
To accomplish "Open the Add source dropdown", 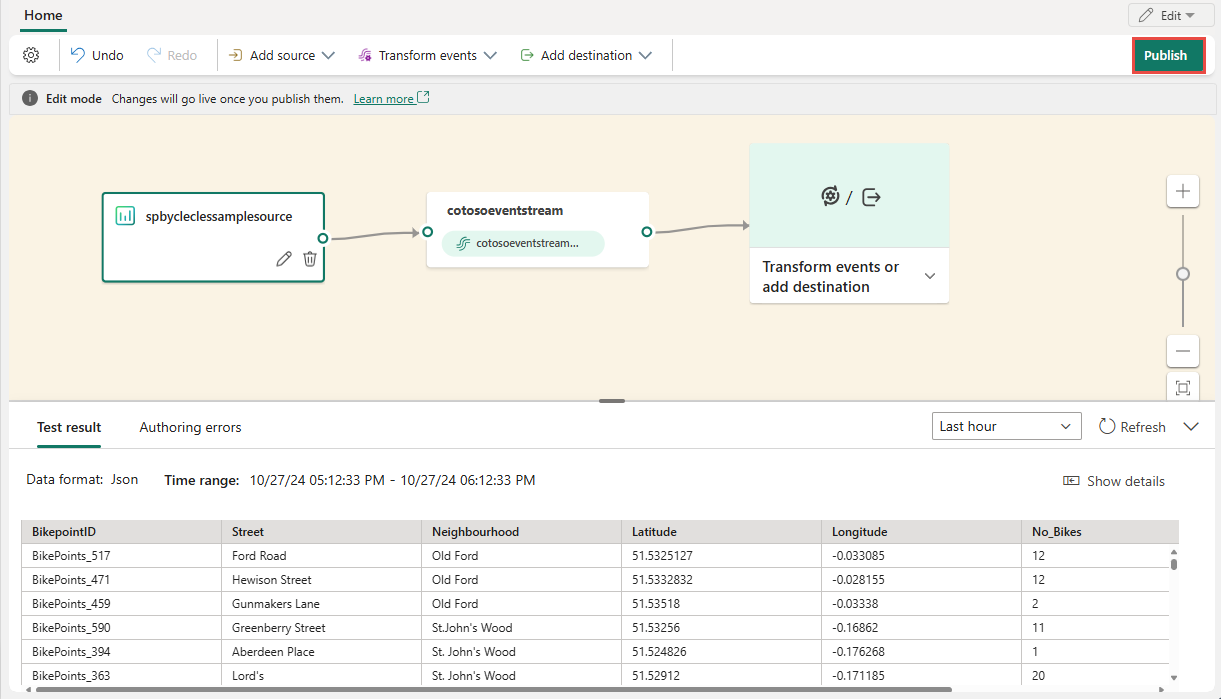I will pos(281,55).
